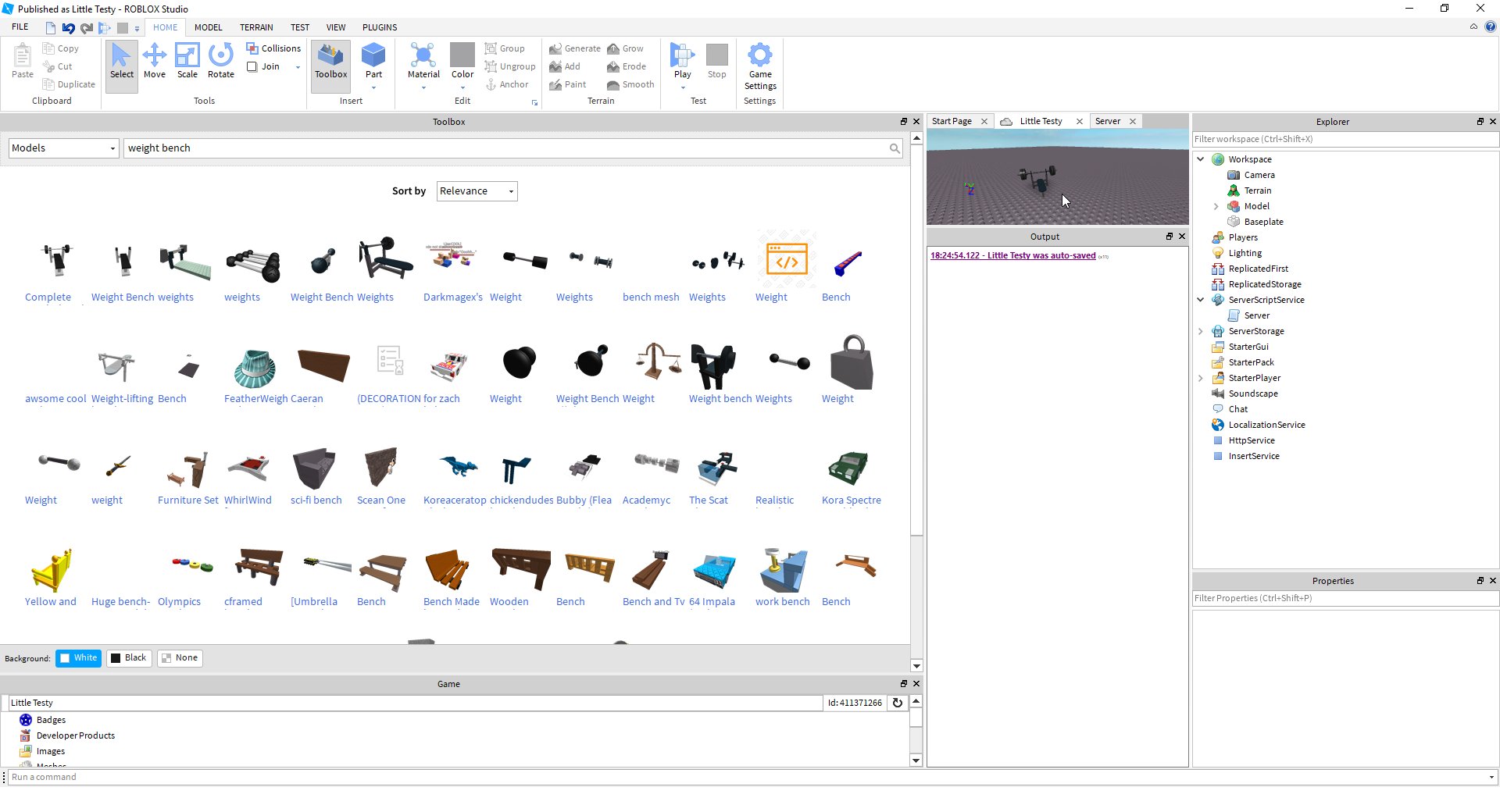Screen dimensions: 1500x812
Task: Select the Erode terrain tool
Action: tap(627, 66)
